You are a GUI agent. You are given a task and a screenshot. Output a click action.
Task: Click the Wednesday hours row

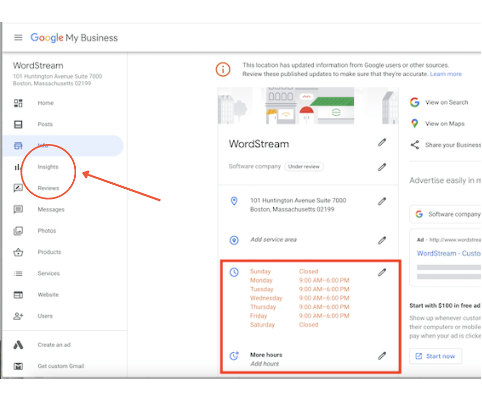(x=300, y=298)
